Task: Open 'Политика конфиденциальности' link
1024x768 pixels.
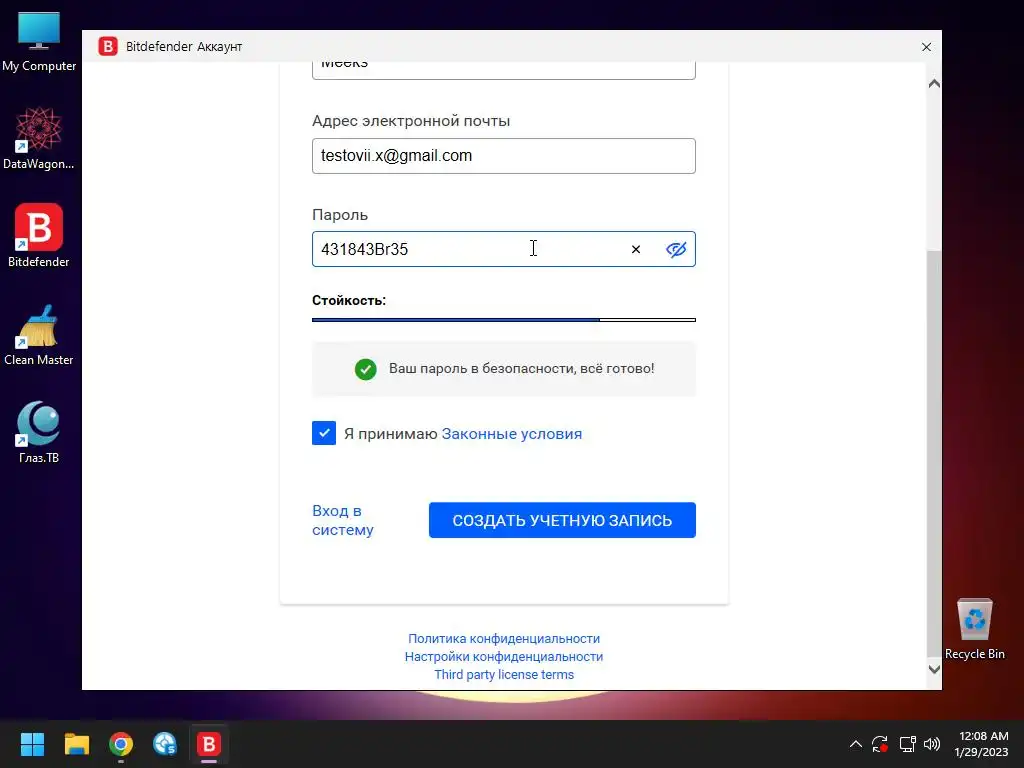Action: coord(504,638)
